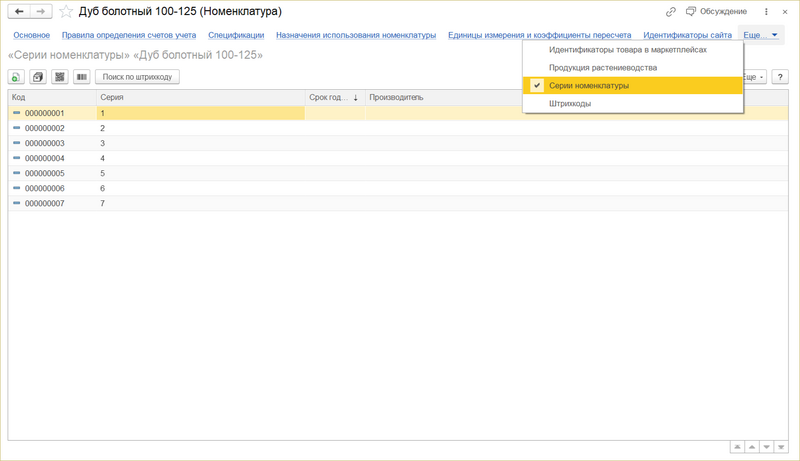
Task: Open Правила определения счетов учета link
Action: point(129,35)
